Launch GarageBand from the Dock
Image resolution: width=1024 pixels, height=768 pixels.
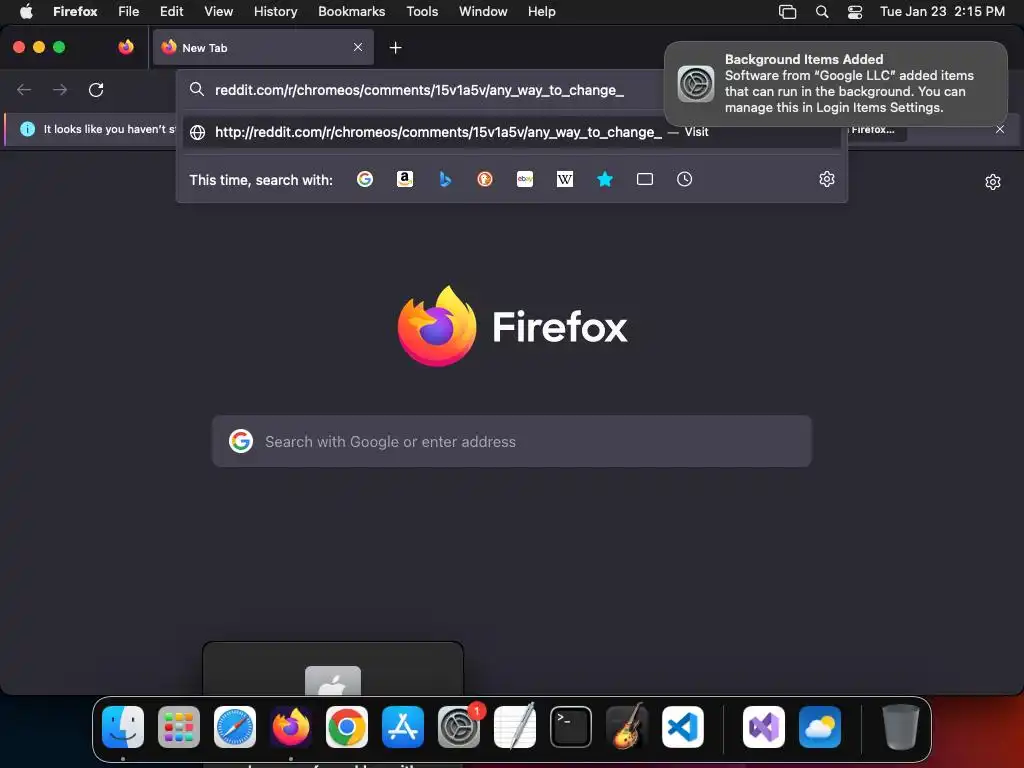(627, 726)
